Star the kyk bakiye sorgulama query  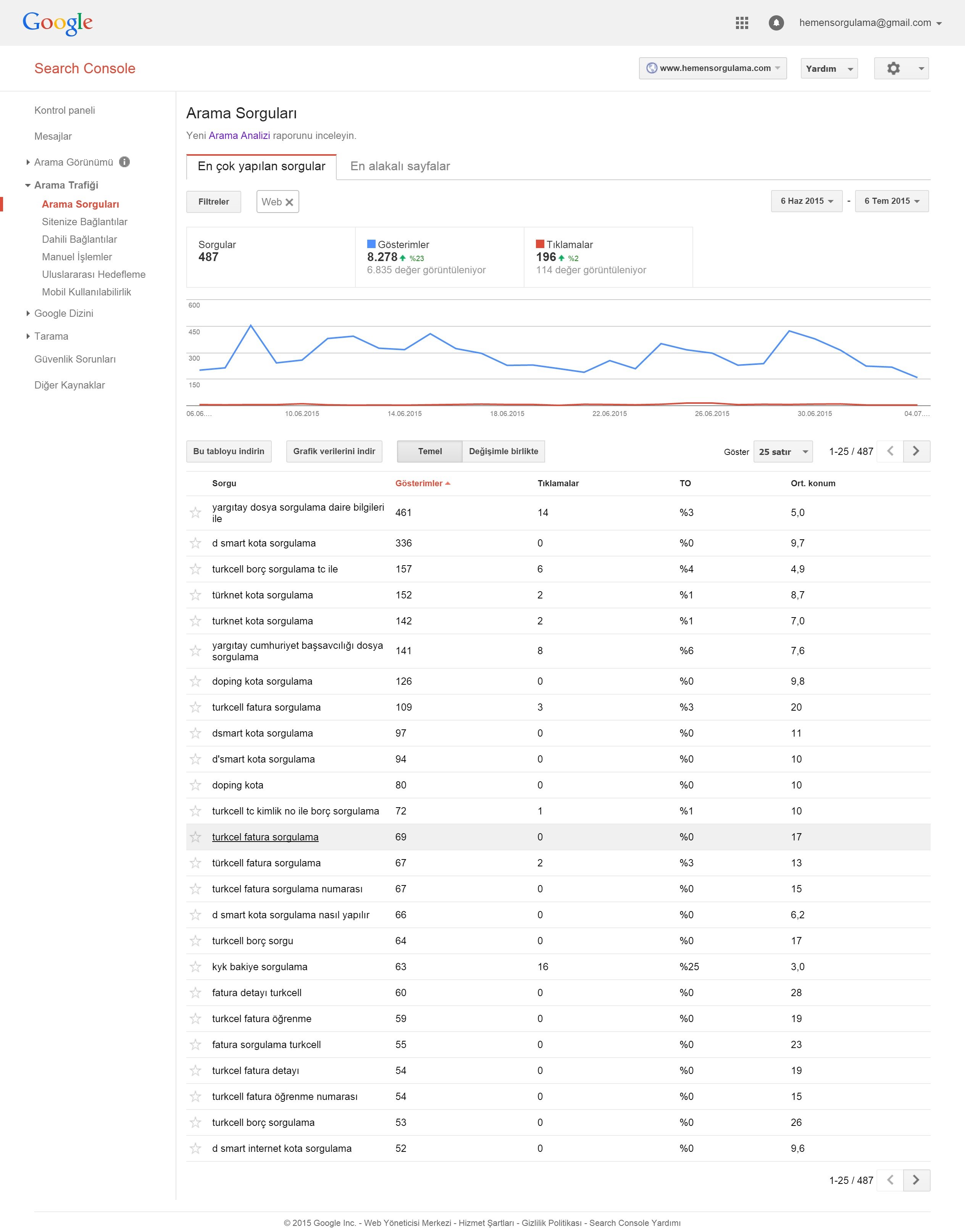(x=195, y=967)
